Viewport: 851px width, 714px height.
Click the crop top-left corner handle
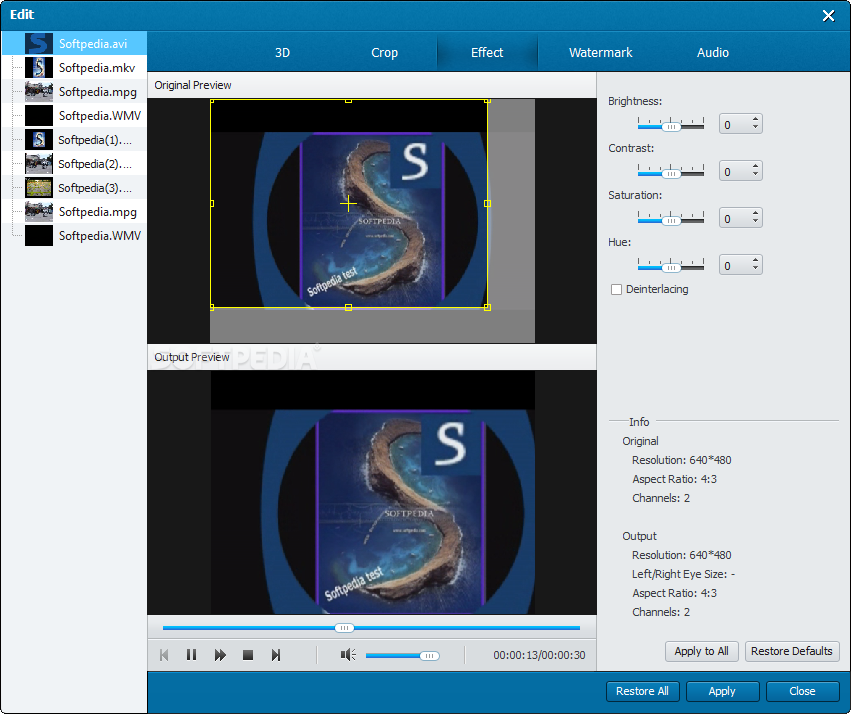(x=212, y=101)
